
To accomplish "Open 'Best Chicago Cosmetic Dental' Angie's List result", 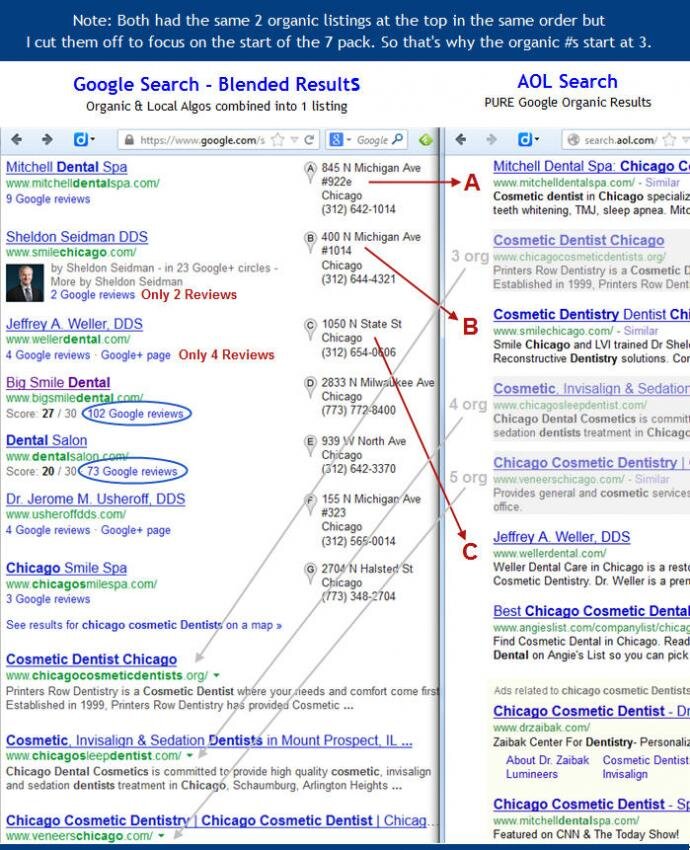I will [591, 611].
